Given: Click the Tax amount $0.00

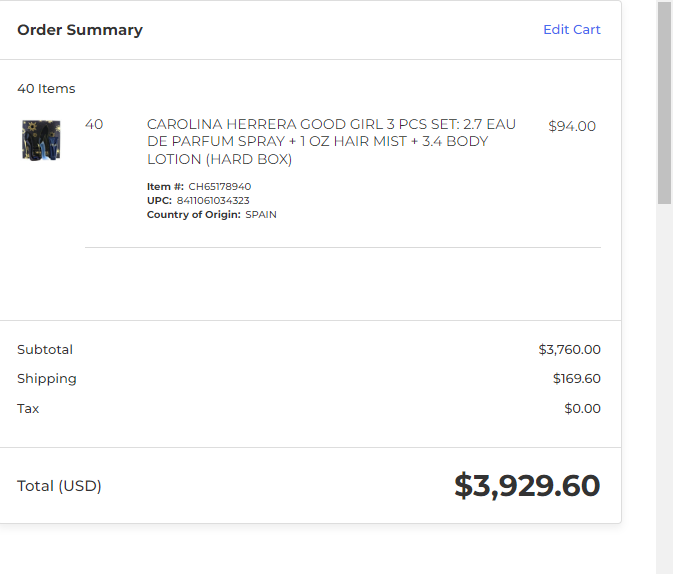Looking at the screenshot, I should (582, 408).
